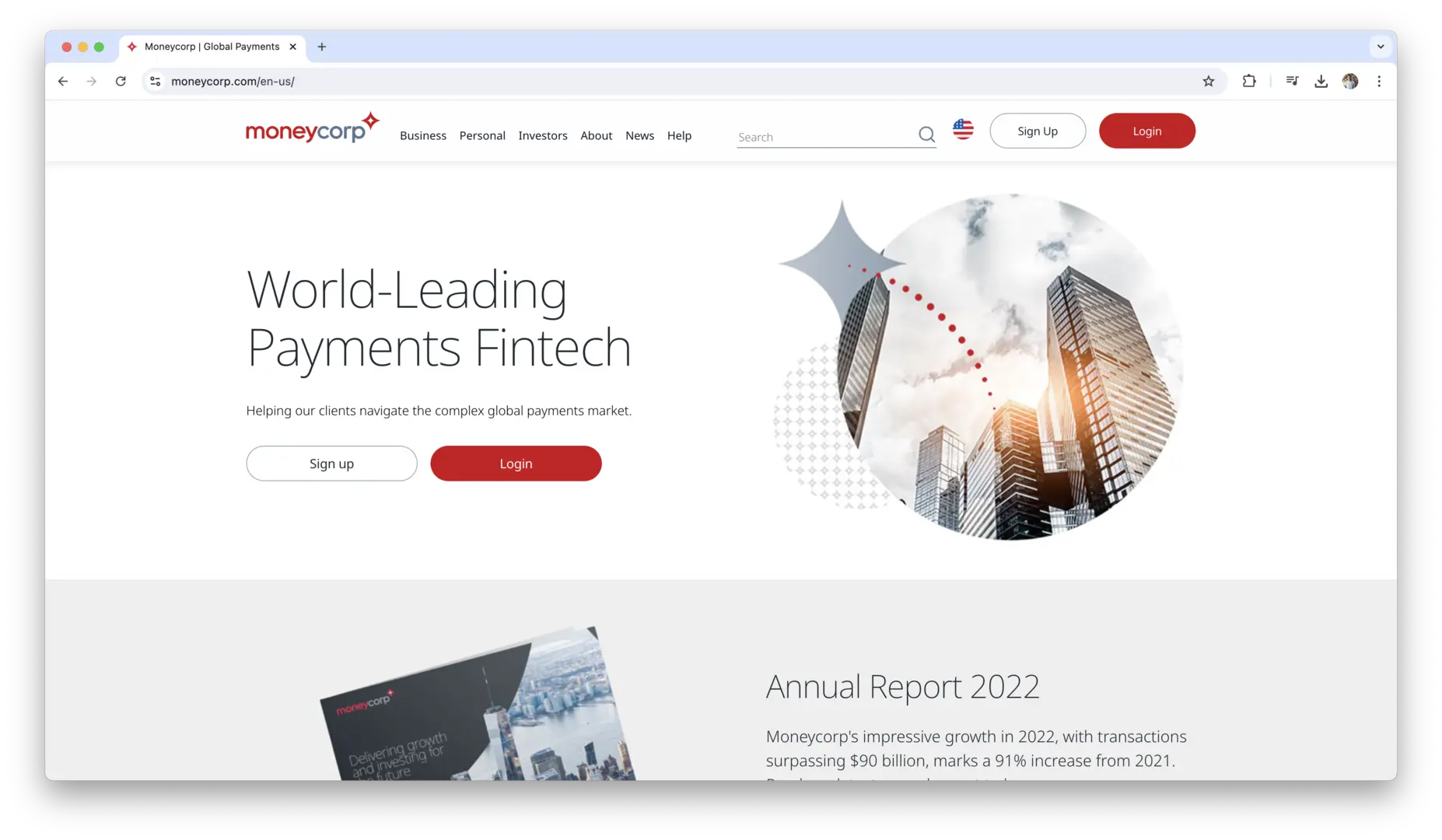Open a new tab with the plus button
The width and height of the screenshot is (1442, 840).
(x=321, y=47)
